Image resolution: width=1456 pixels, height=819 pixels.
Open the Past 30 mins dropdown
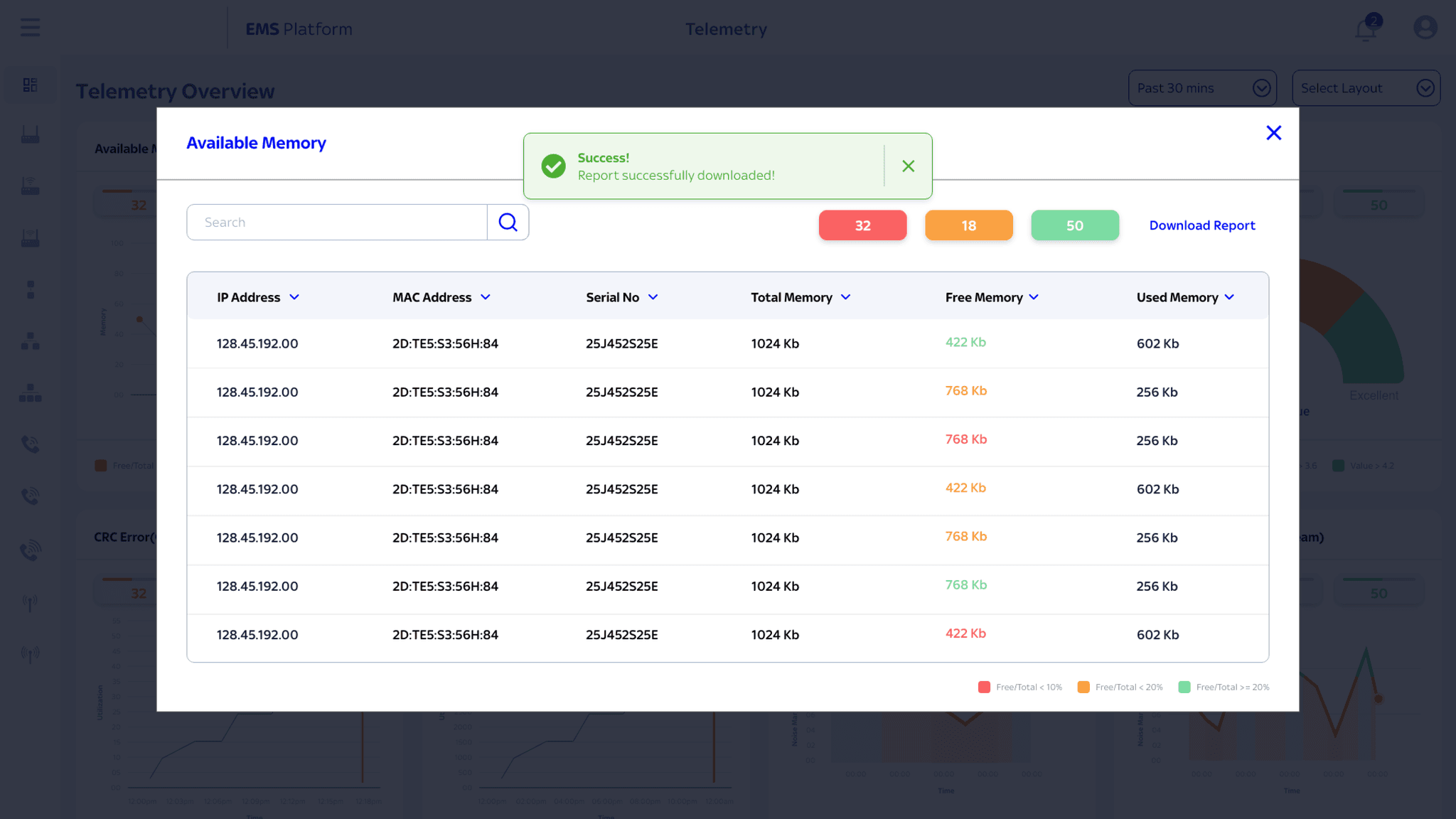(x=1201, y=88)
